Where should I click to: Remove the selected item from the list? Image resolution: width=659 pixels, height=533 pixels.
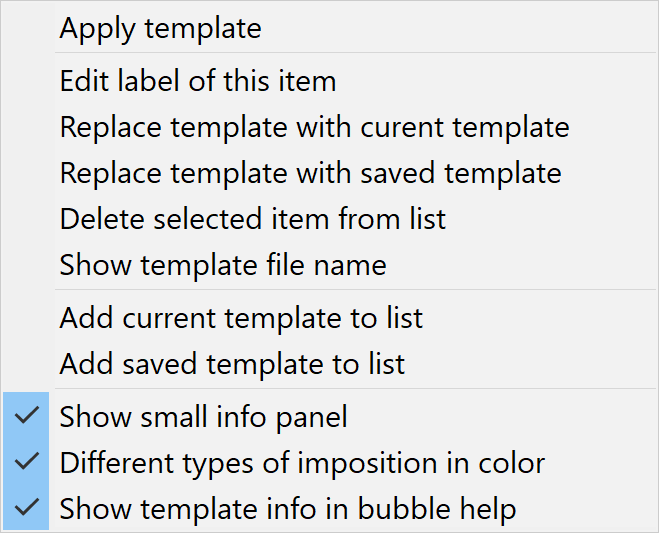coord(252,218)
